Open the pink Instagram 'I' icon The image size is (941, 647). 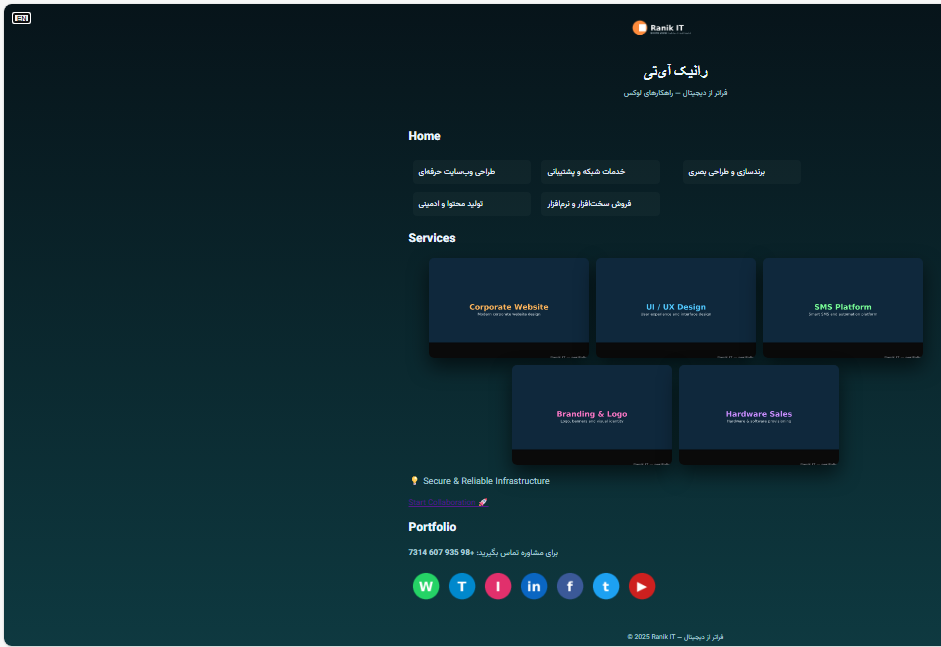point(498,586)
